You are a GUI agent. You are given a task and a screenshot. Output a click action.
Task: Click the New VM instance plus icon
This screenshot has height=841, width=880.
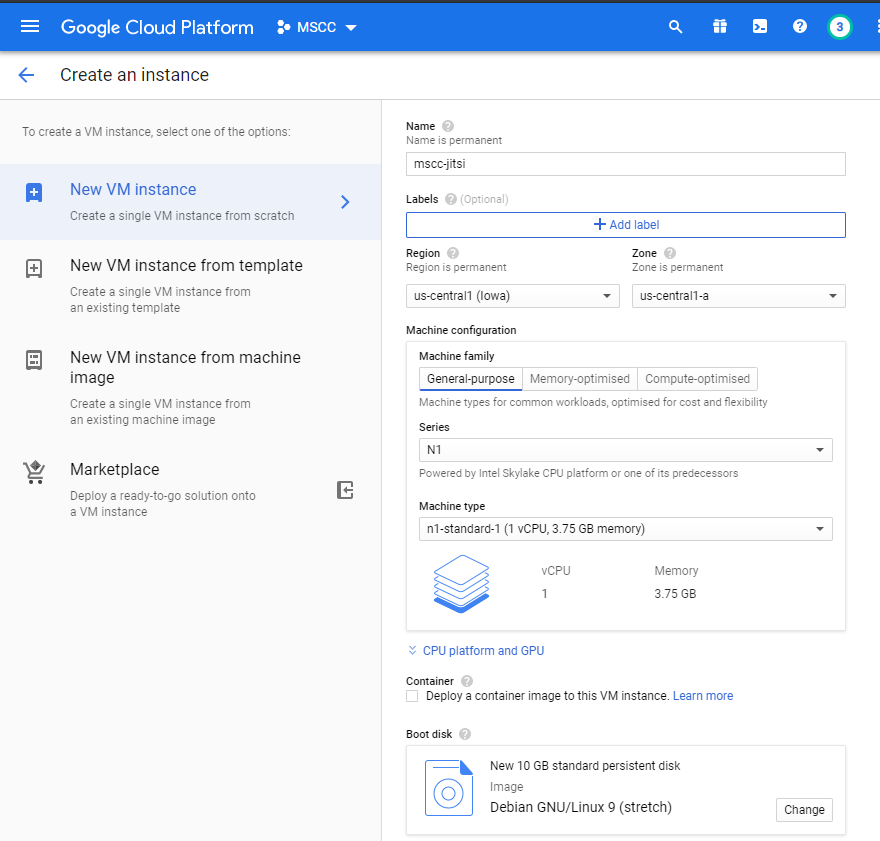[x=34, y=192]
